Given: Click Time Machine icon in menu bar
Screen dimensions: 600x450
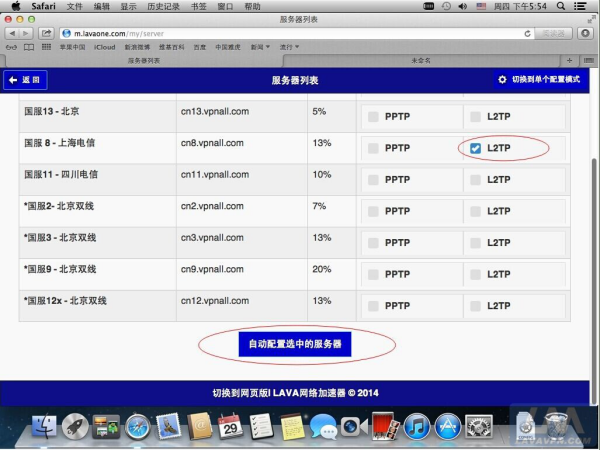Looking at the screenshot, I should [x=446, y=6].
